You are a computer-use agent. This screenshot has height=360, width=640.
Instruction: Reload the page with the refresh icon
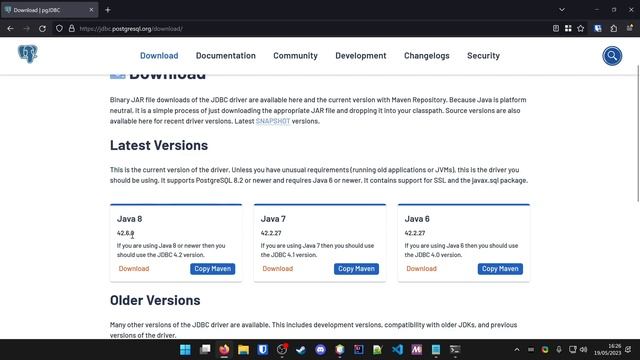(42, 29)
